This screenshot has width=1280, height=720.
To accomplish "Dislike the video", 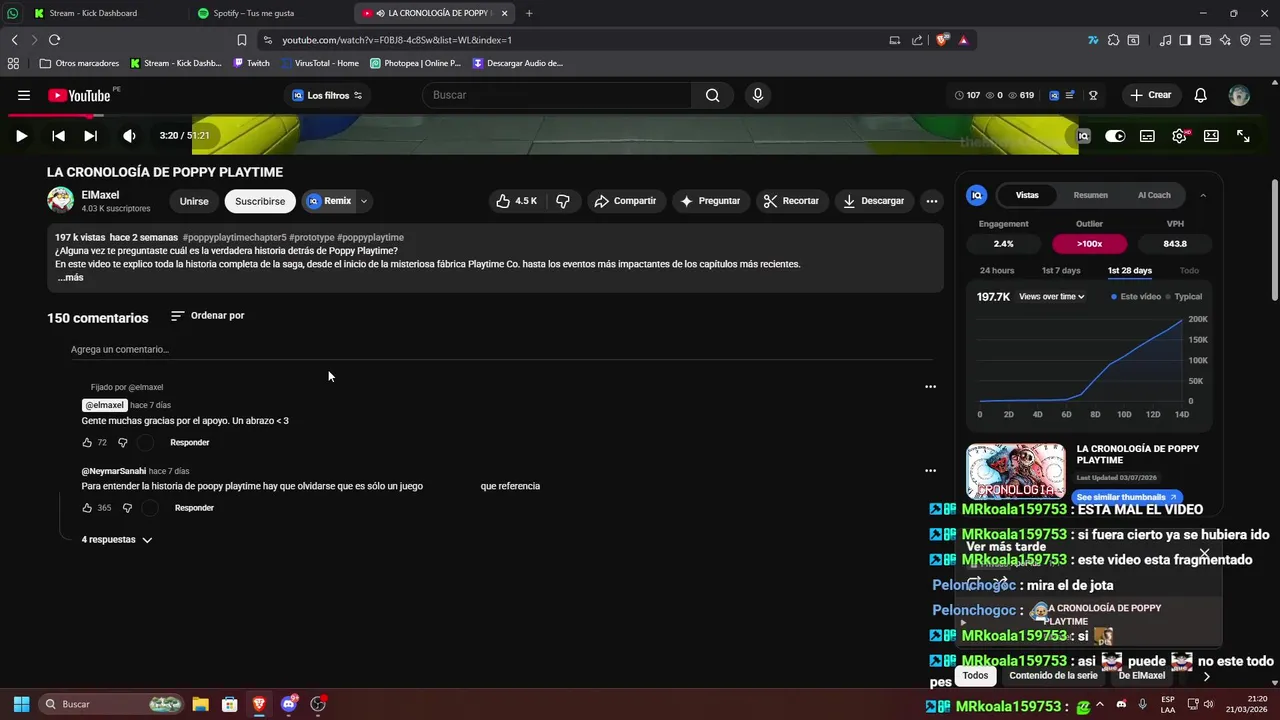I will coord(563,201).
